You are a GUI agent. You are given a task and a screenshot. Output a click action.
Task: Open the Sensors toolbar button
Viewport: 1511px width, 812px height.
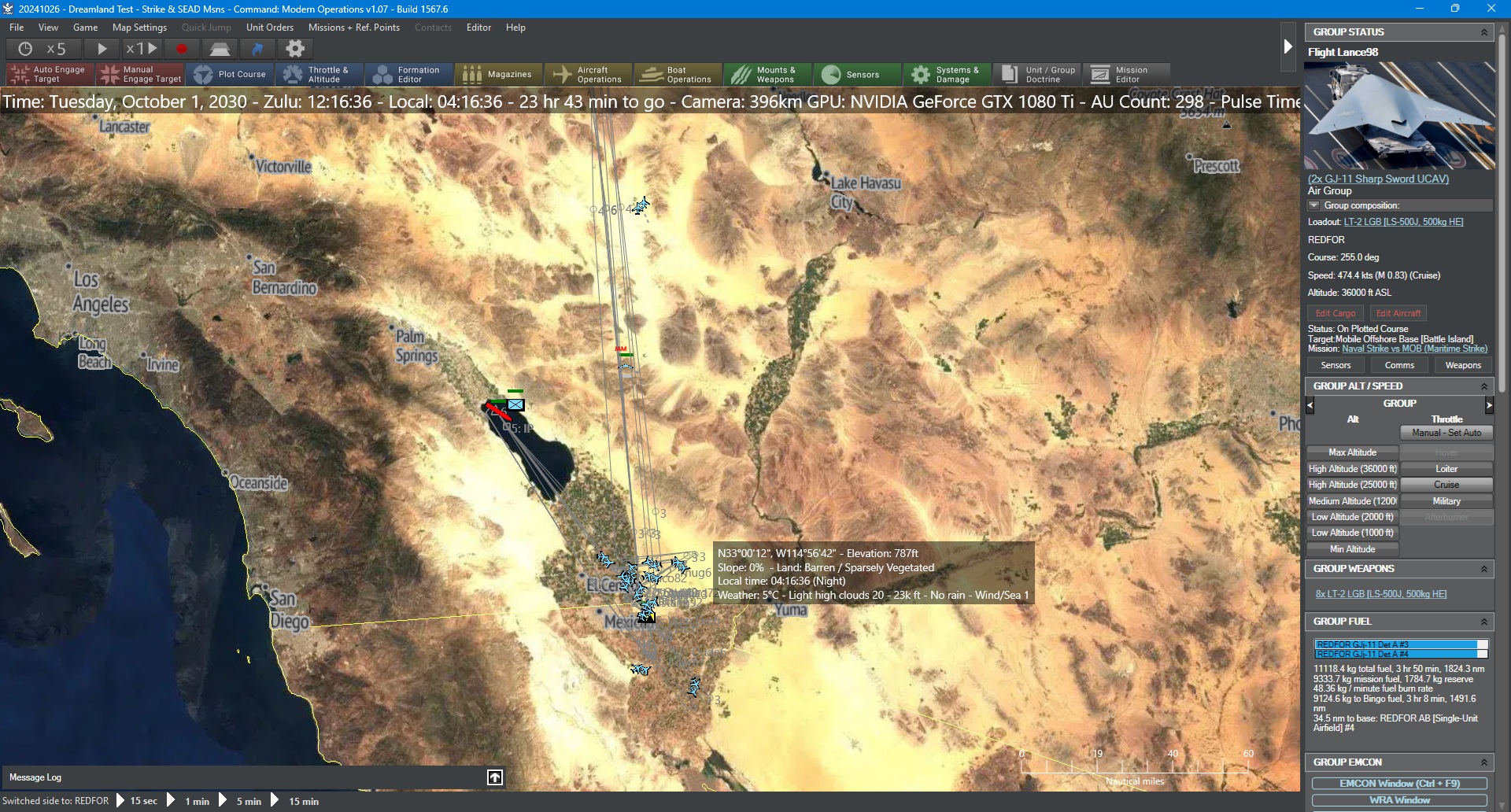[857, 75]
